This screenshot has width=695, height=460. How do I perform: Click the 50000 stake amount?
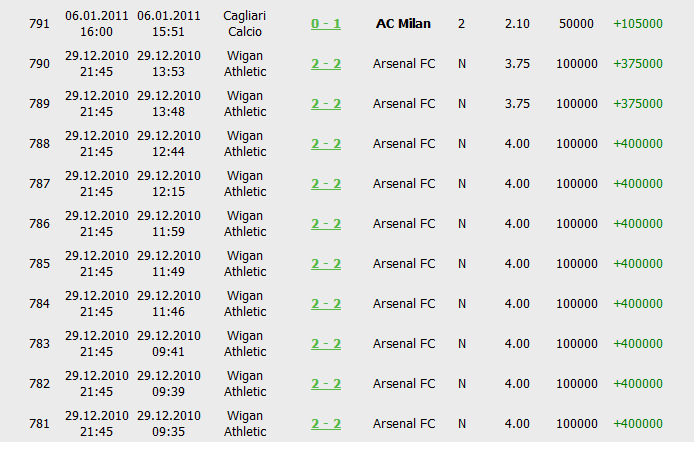(577, 24)
